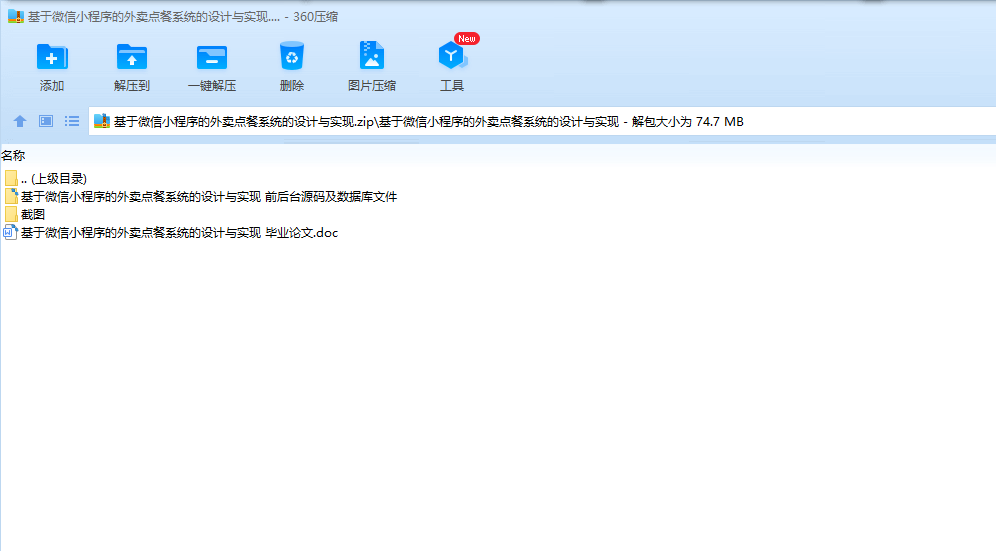Screen dimensions: 996x551
Task: Go up one level with blue arrow
Action: coord(20,121)
